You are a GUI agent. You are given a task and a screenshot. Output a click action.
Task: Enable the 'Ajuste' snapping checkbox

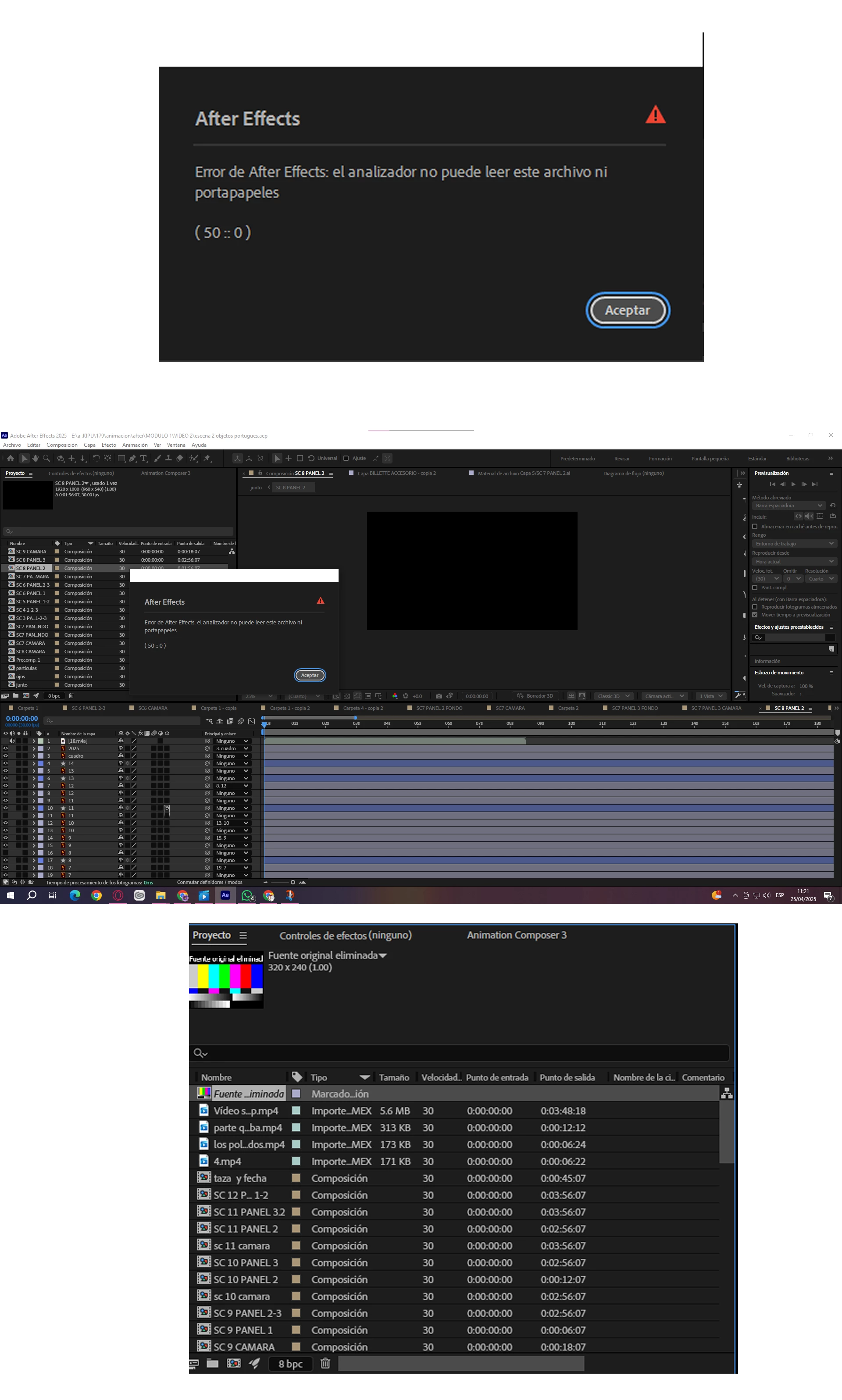click(346, 458)
